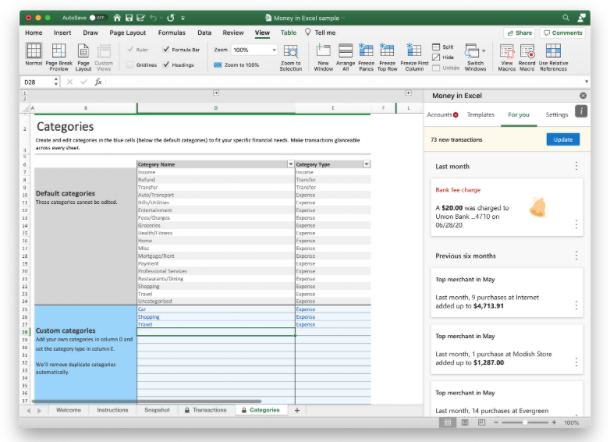
Task: Zoom in with the plus button
Action: click(x=554, y=423)
